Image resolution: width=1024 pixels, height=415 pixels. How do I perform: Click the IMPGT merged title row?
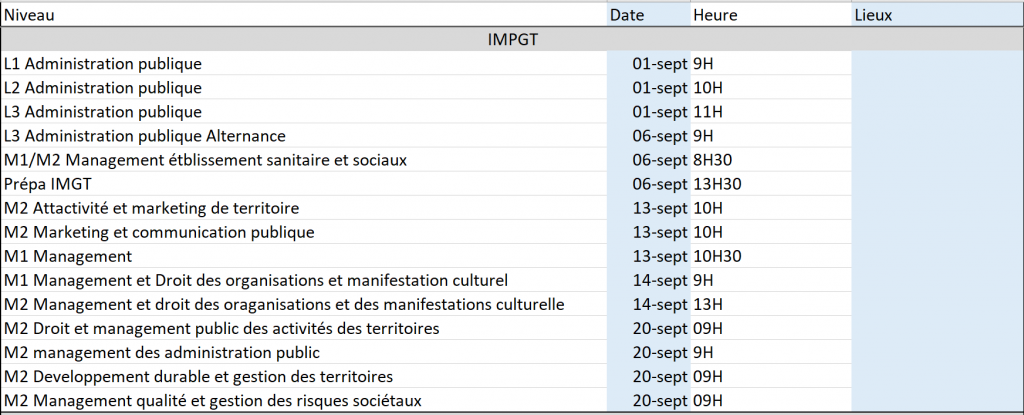tap(512, 39)
